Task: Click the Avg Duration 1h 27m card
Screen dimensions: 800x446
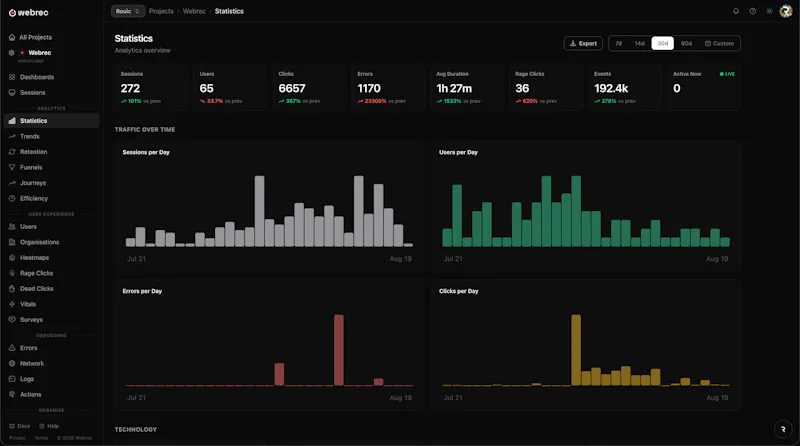Action: pyautogui.click(x=467, y=88)
